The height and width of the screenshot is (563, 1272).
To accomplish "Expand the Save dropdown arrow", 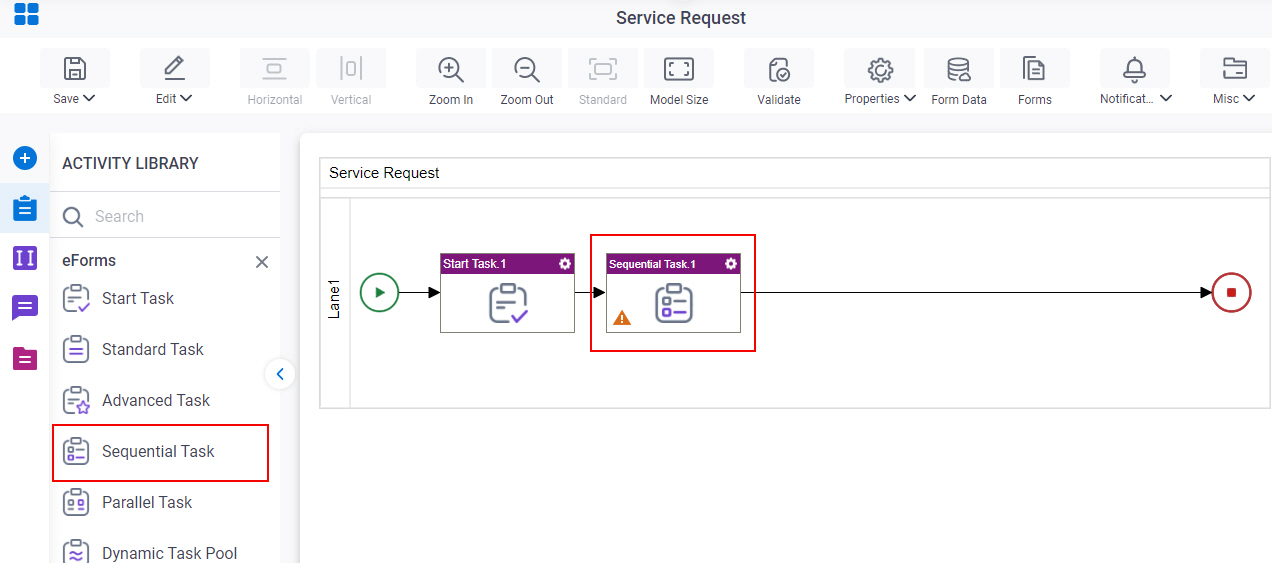I will [x=89, y=98].
